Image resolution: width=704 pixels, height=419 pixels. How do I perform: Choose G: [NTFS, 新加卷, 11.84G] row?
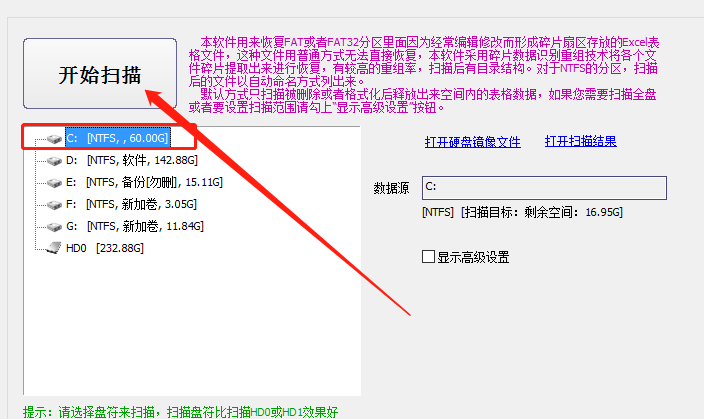[x=135, y=226]
